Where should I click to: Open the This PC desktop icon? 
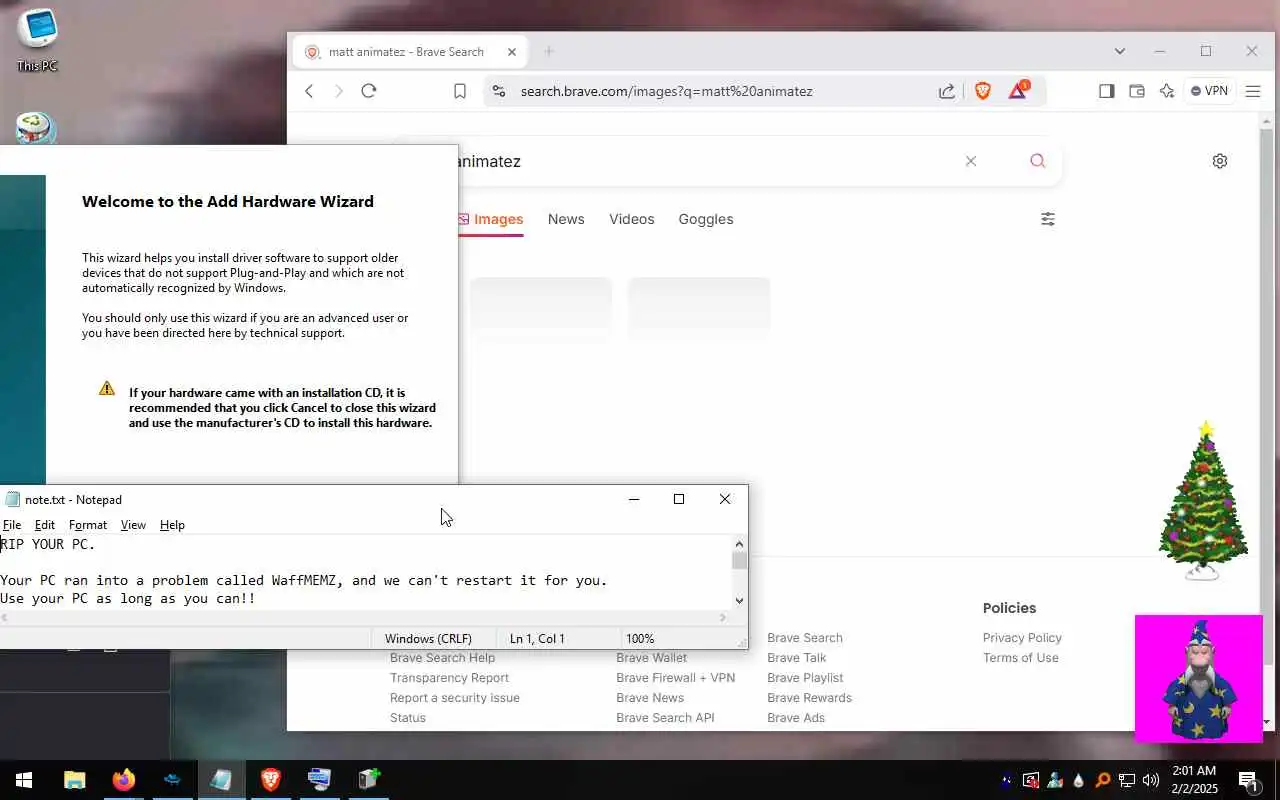37,38
